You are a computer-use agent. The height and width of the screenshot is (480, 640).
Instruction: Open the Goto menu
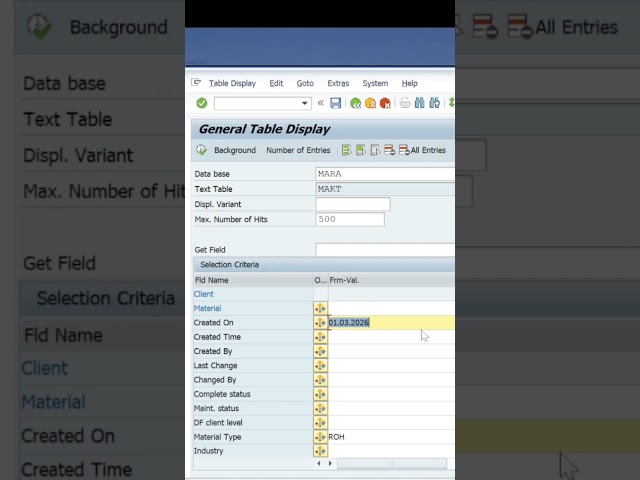tap(305, 83)
